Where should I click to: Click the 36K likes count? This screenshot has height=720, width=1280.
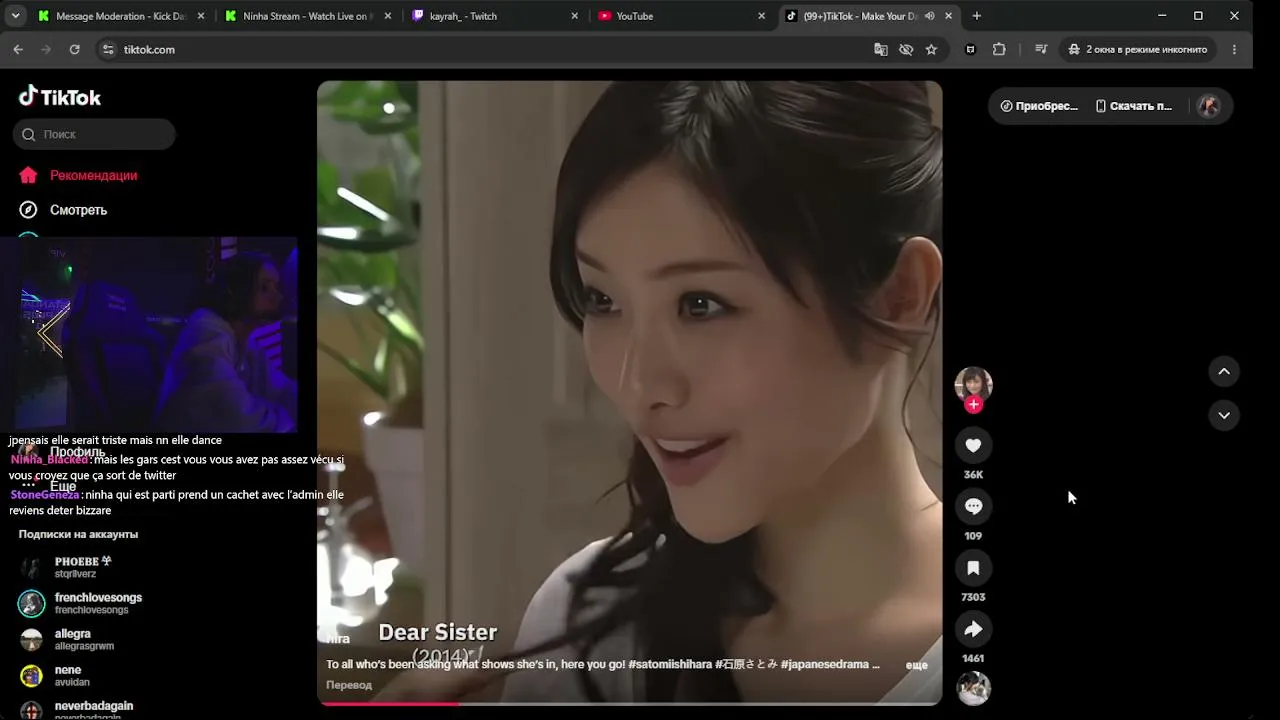(973, 475)
